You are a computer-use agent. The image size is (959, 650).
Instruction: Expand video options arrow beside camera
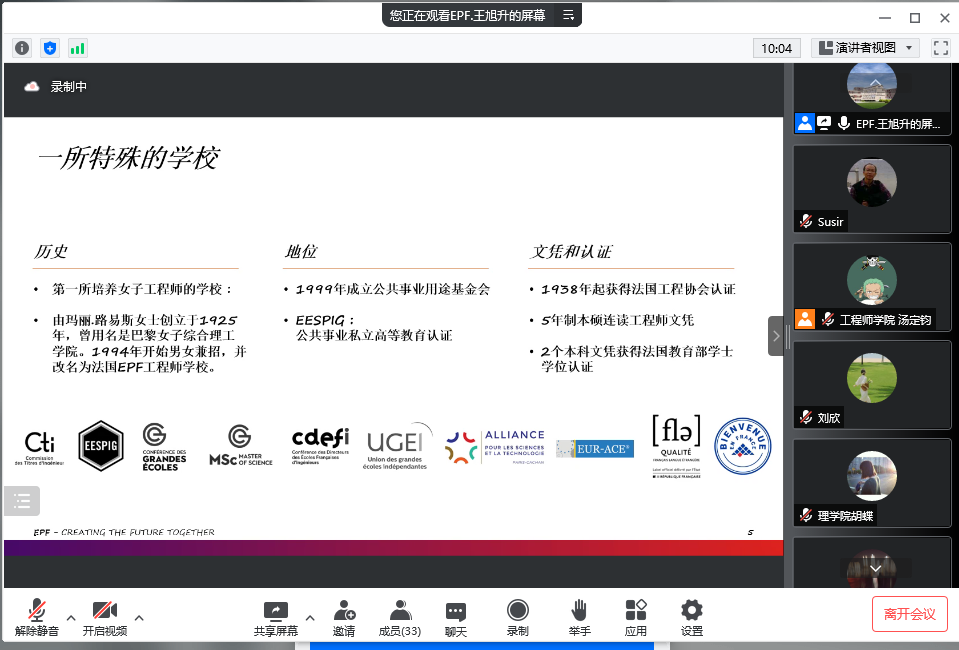point(139,617)
